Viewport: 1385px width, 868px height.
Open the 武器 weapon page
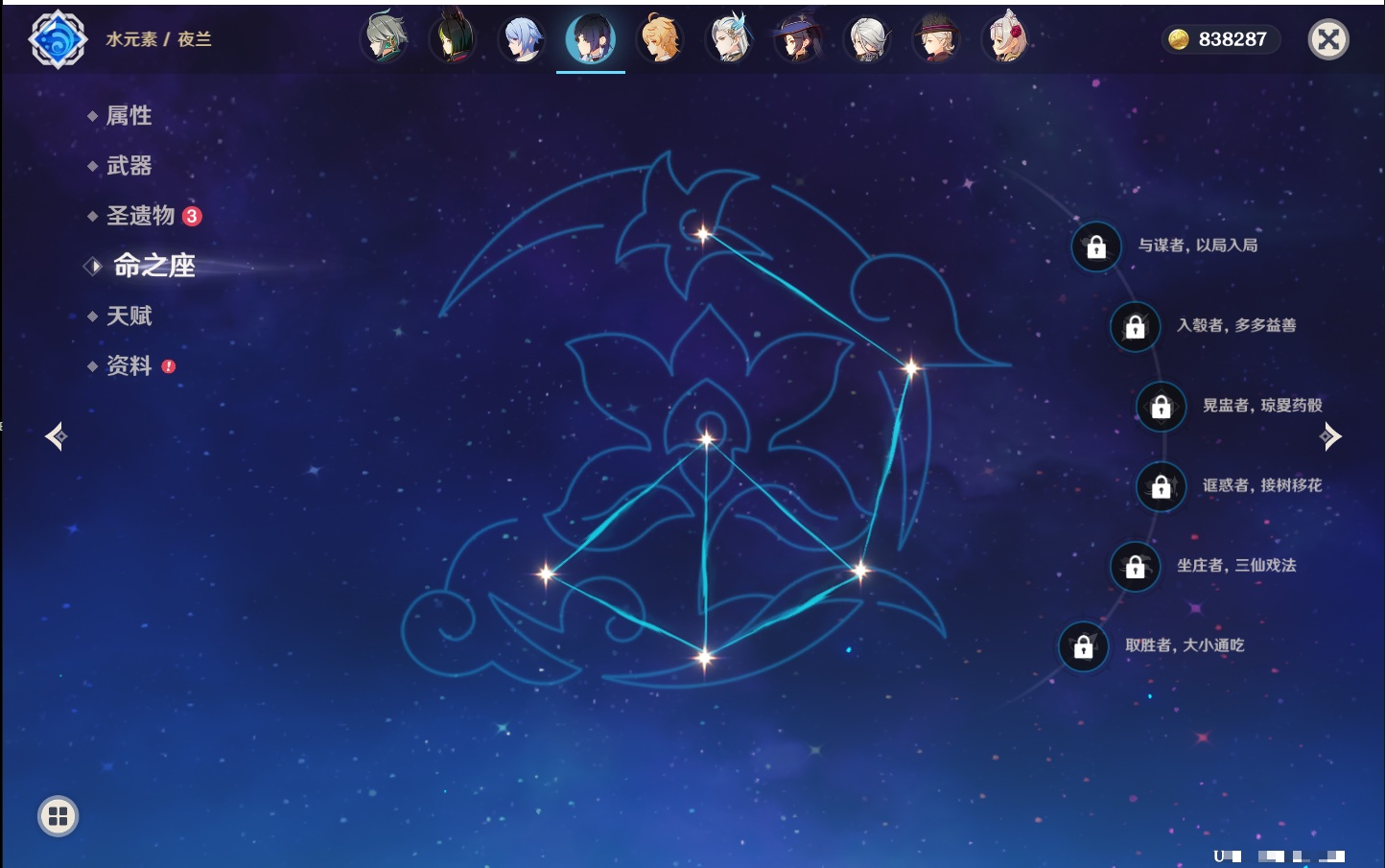129,166
